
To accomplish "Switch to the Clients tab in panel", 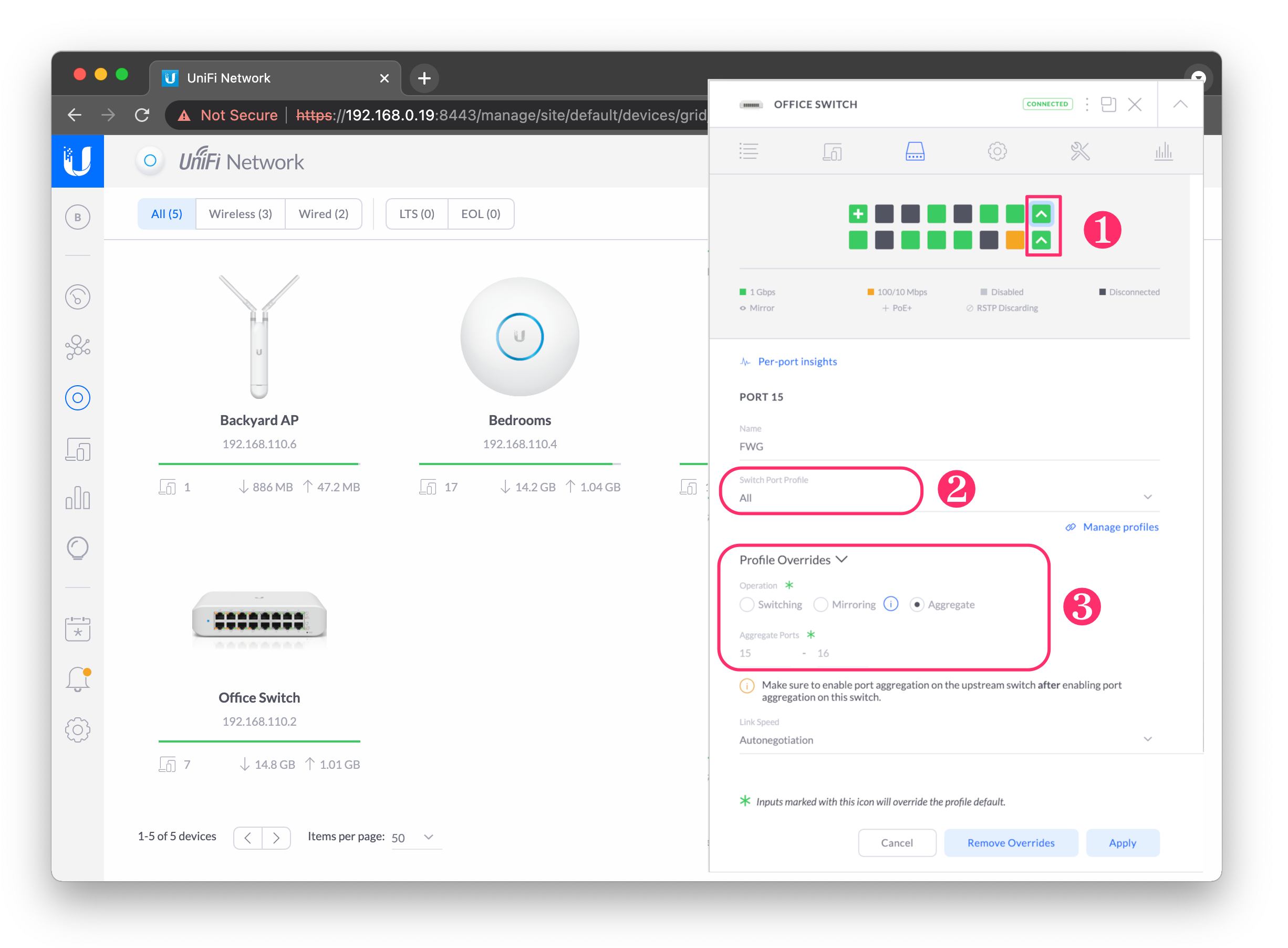I will 832,151.
